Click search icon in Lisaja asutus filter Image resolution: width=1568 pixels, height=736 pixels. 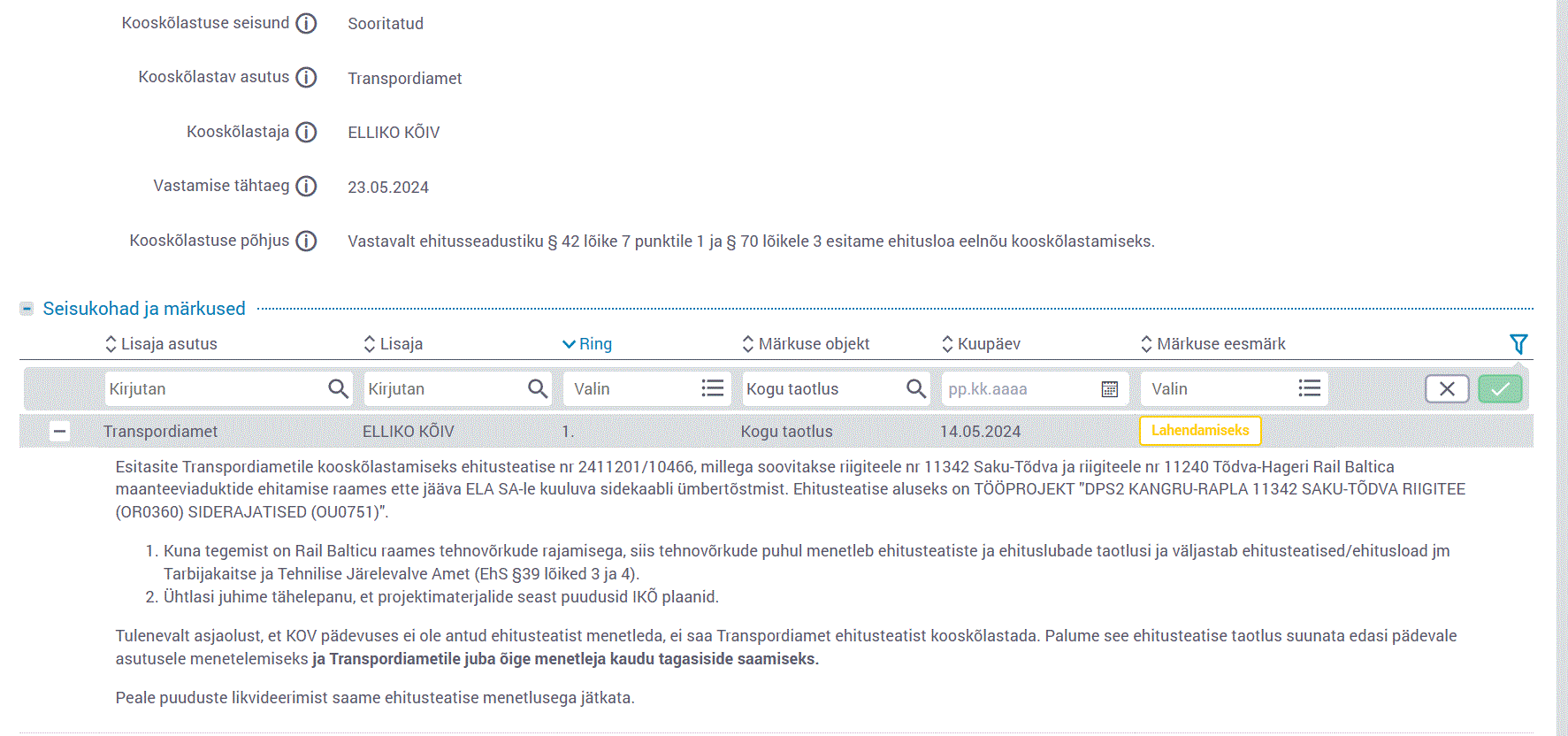pyautogui.click(x=338, y=388)
